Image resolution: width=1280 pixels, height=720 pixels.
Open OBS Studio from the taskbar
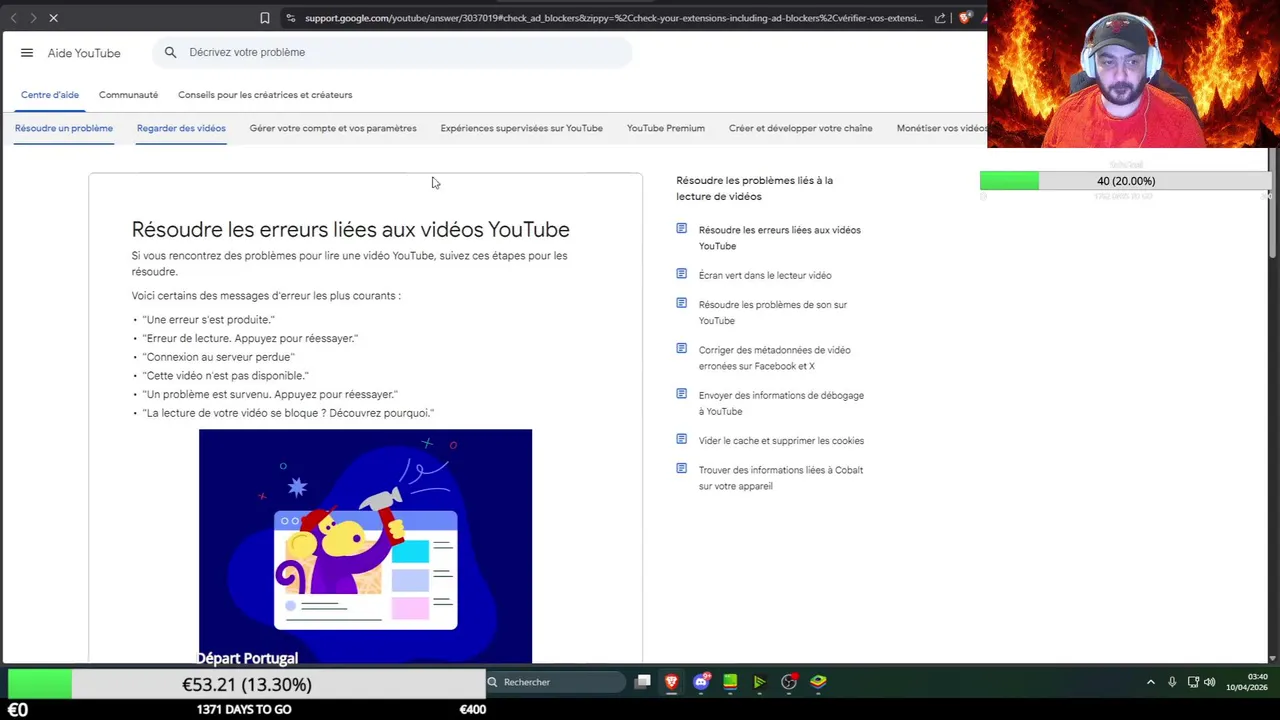coord(789,682)
